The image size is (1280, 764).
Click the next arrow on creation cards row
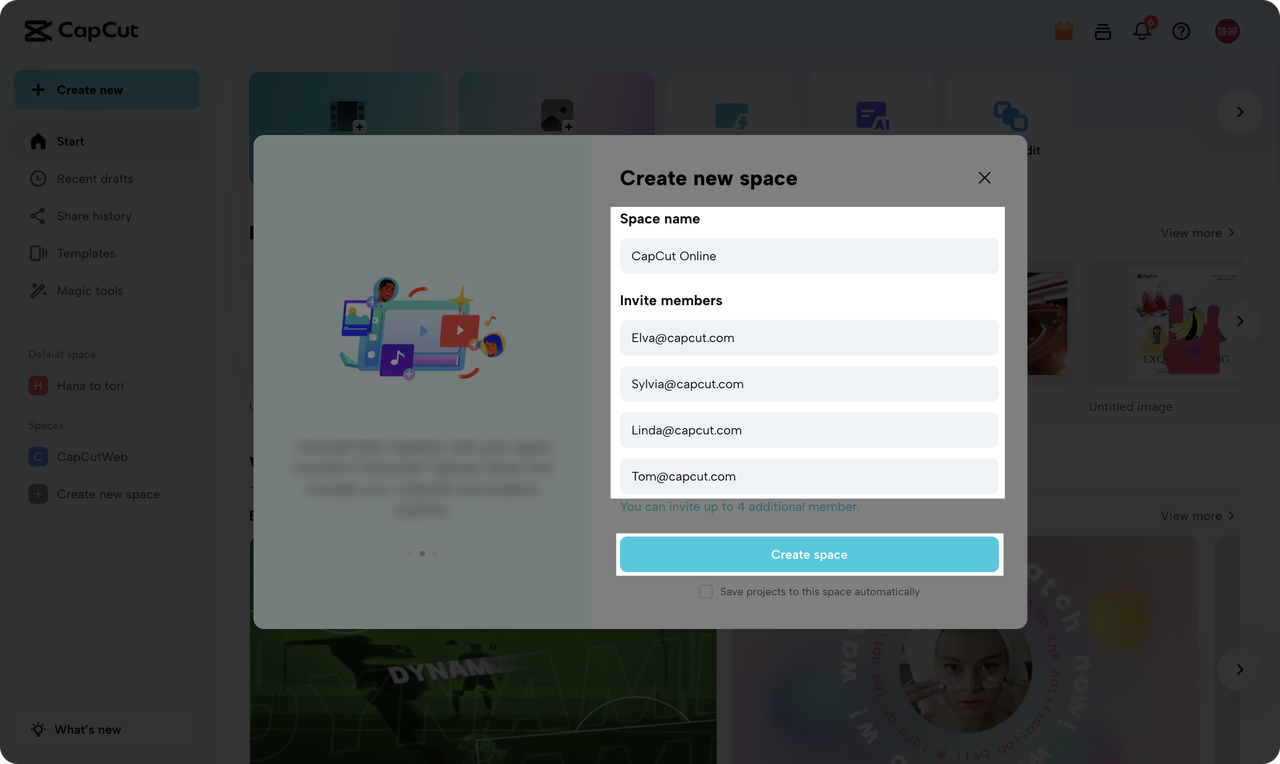(1240, 112)
